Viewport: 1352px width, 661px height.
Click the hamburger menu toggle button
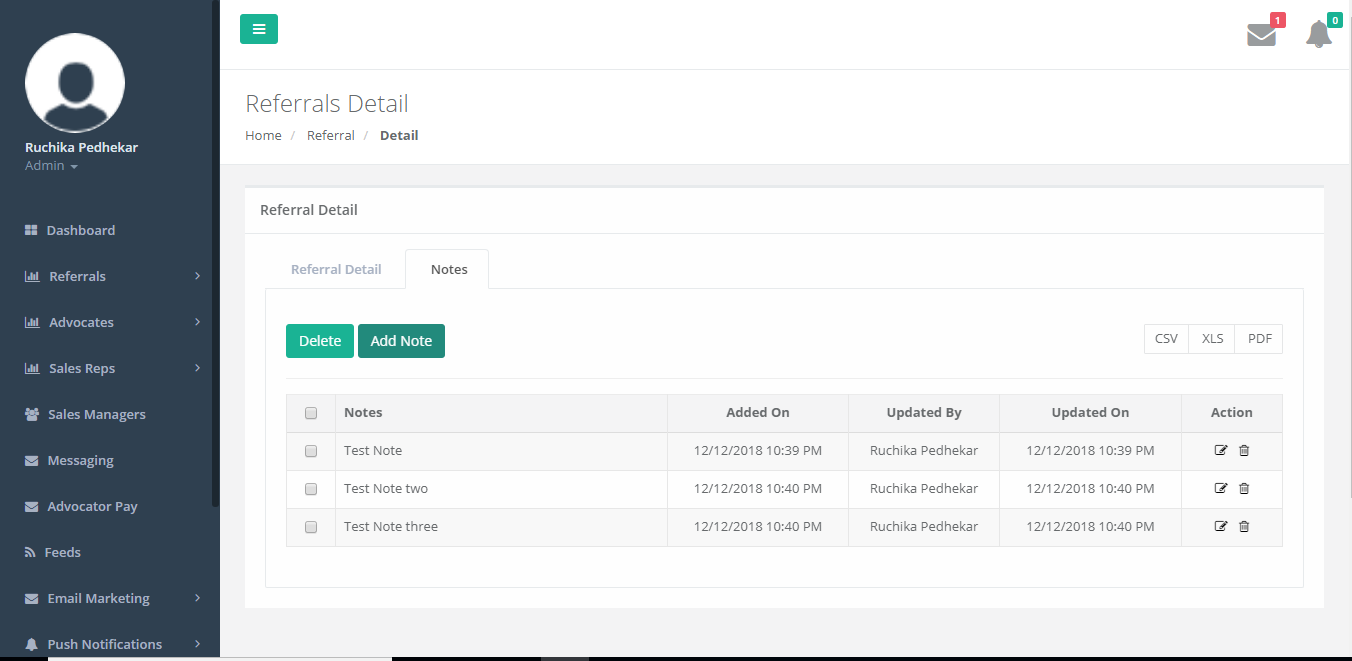[259, 29]
